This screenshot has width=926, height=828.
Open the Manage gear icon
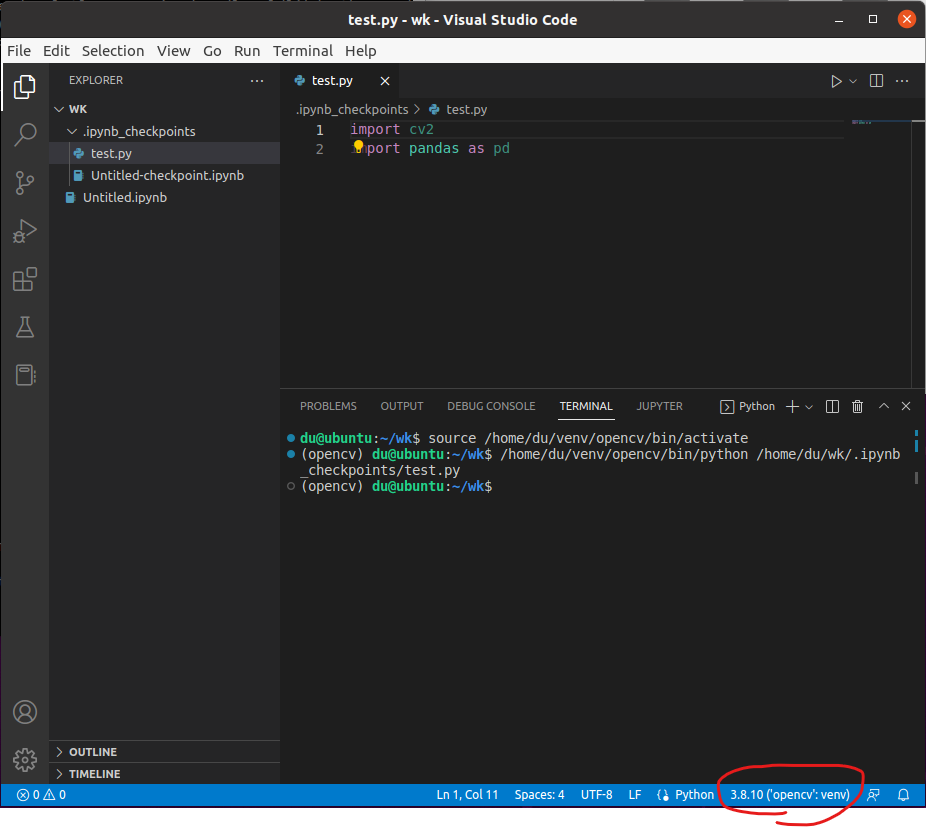point(25,759)
